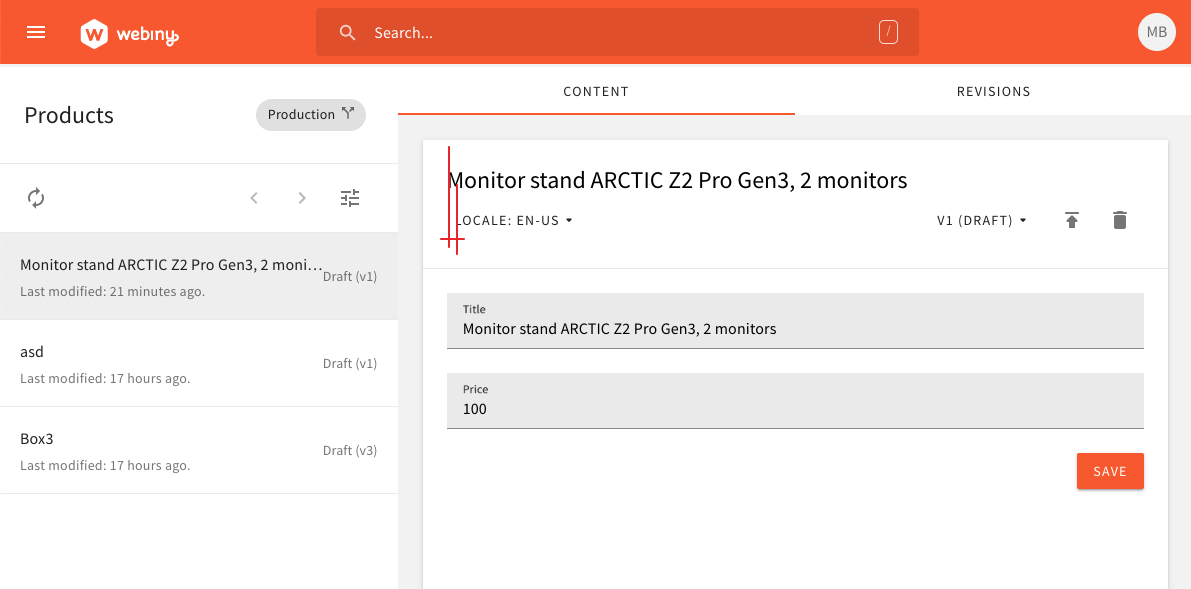Focus the Search input field
The width and height of the screenshot is (1191, 589).
click(x=617, y=33)
